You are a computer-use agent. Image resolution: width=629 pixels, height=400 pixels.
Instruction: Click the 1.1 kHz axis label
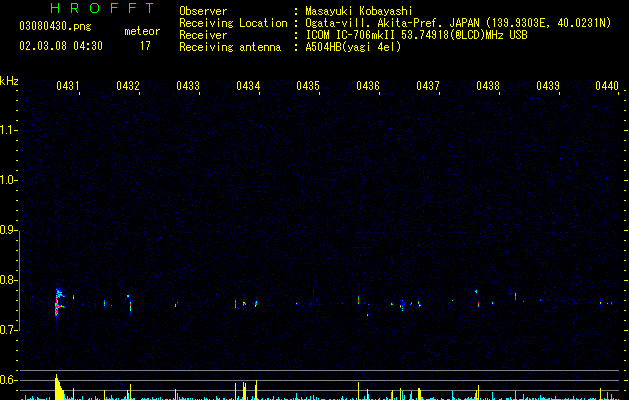8,130
